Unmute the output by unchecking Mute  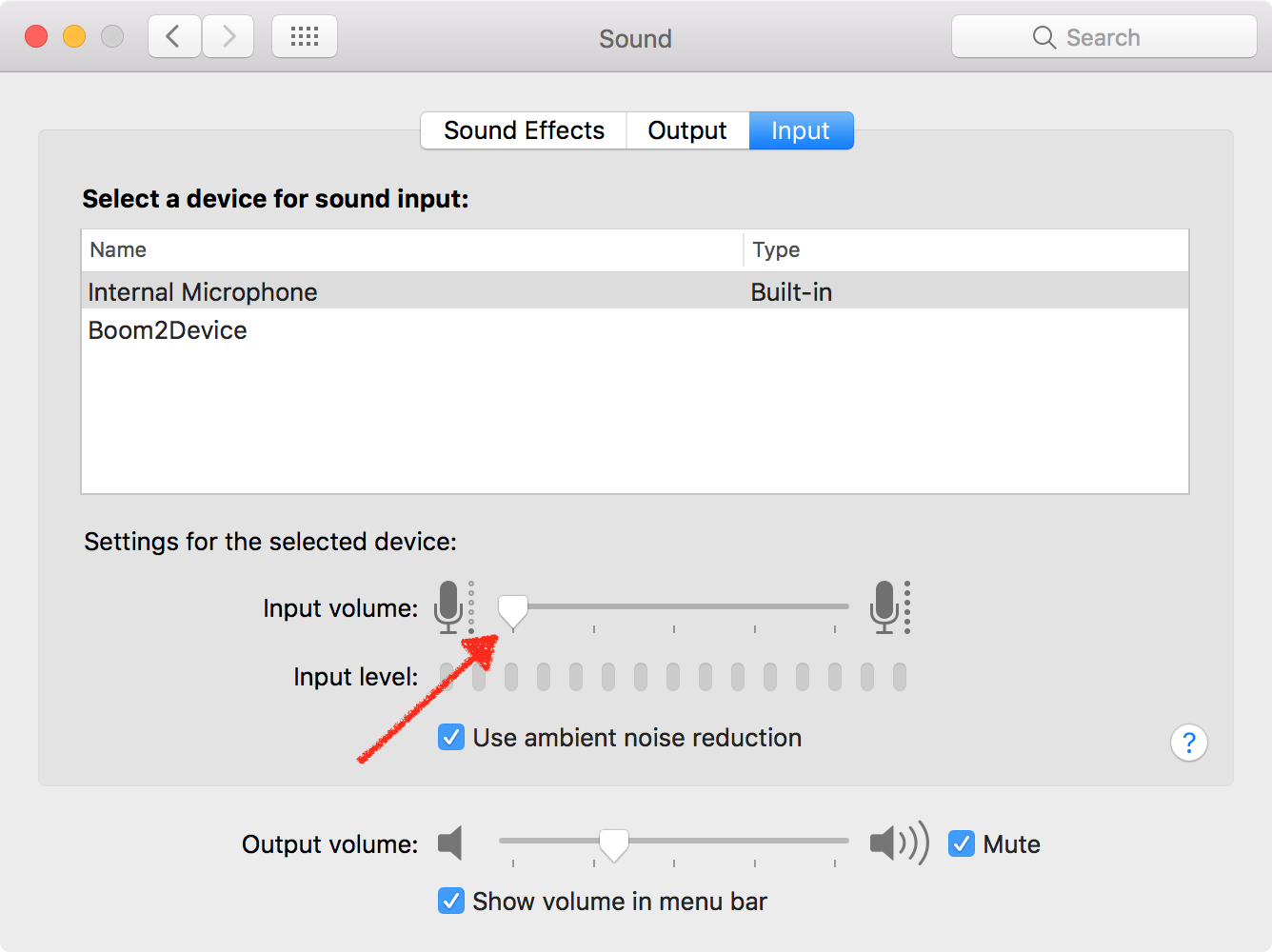(x=962, y=843)
